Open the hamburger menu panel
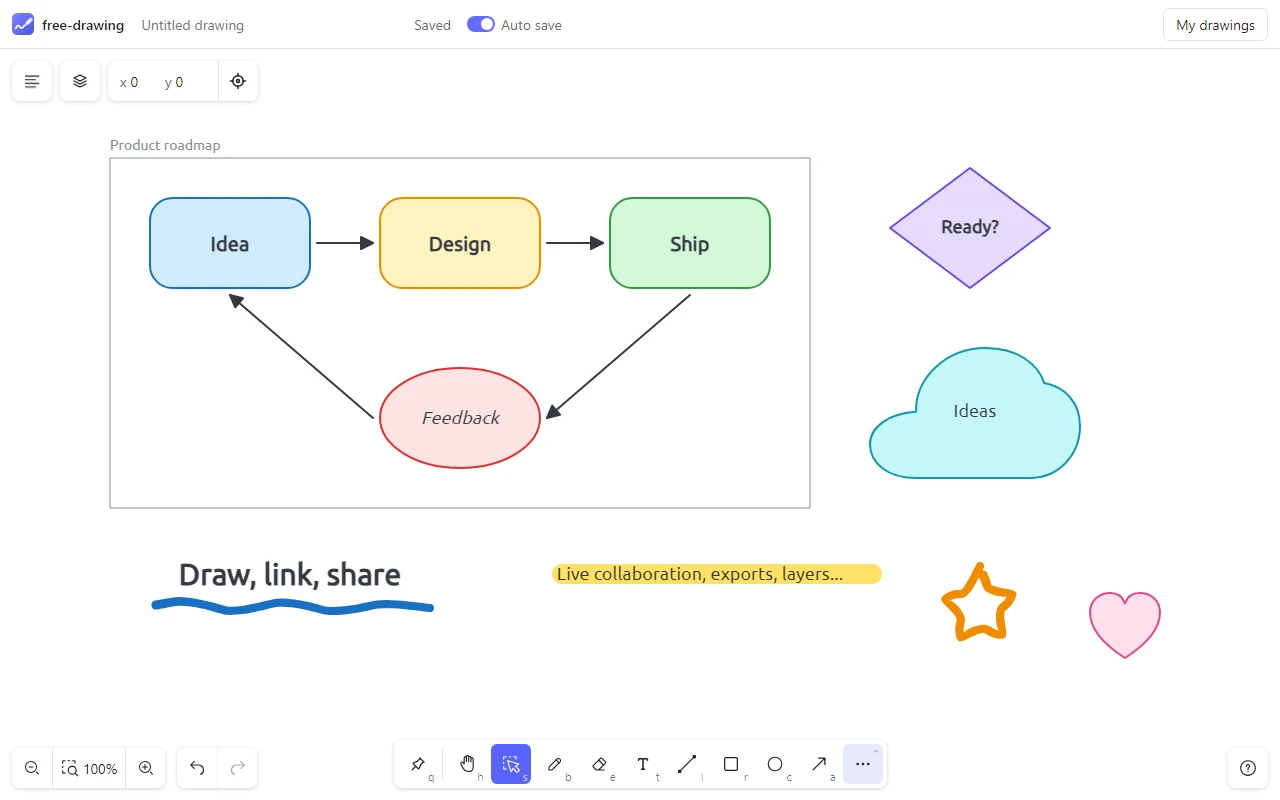The height and width of the screenshot is (800, 1280). click(x=32, y=81)
